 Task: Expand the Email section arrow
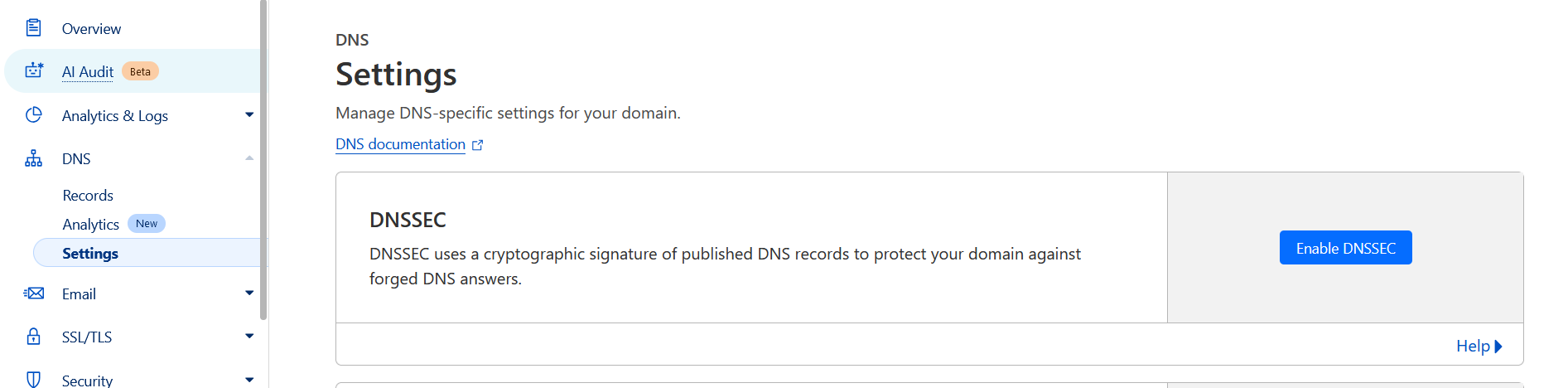point(249,293)
